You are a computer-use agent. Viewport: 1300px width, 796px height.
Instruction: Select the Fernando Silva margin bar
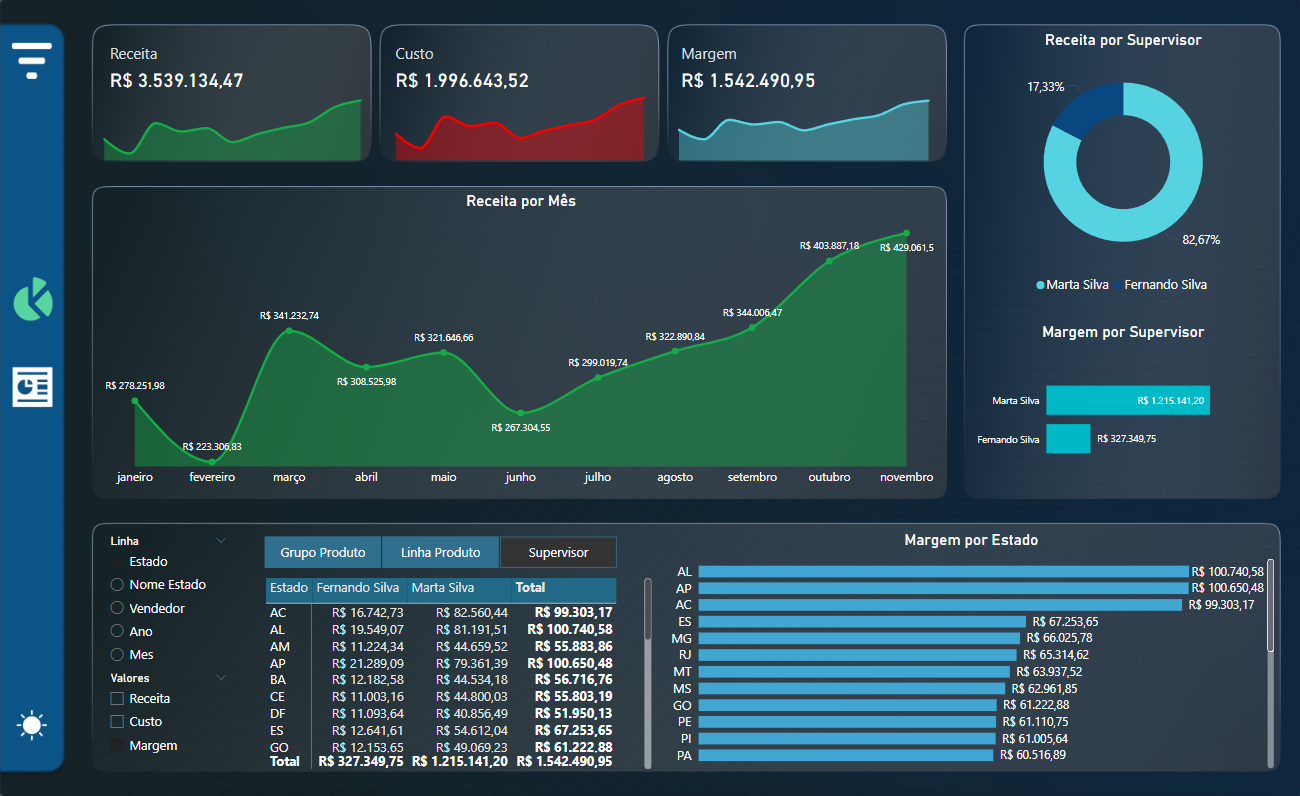1068,438
